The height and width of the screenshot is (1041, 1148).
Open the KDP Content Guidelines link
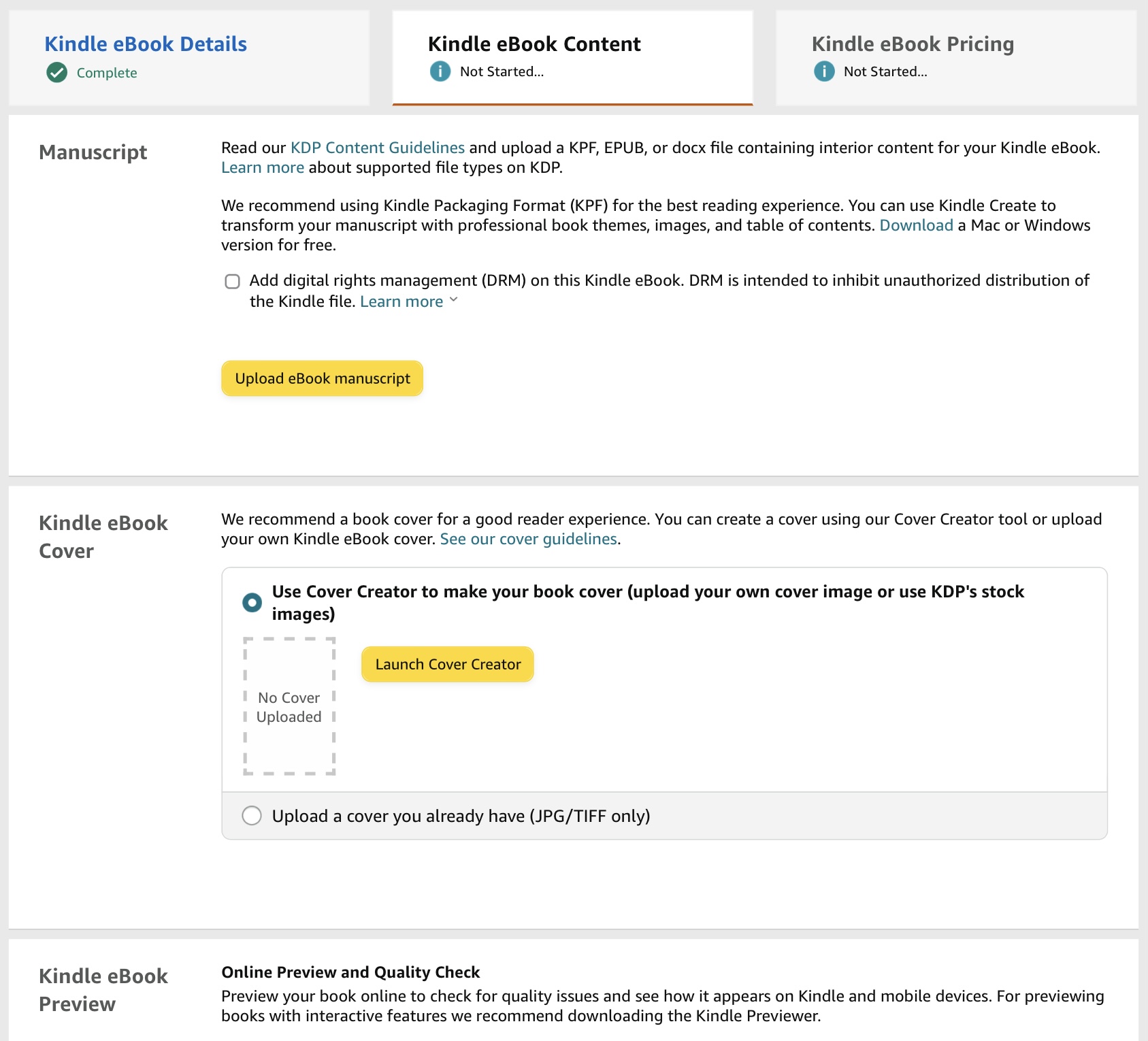(x=378, y=148)
